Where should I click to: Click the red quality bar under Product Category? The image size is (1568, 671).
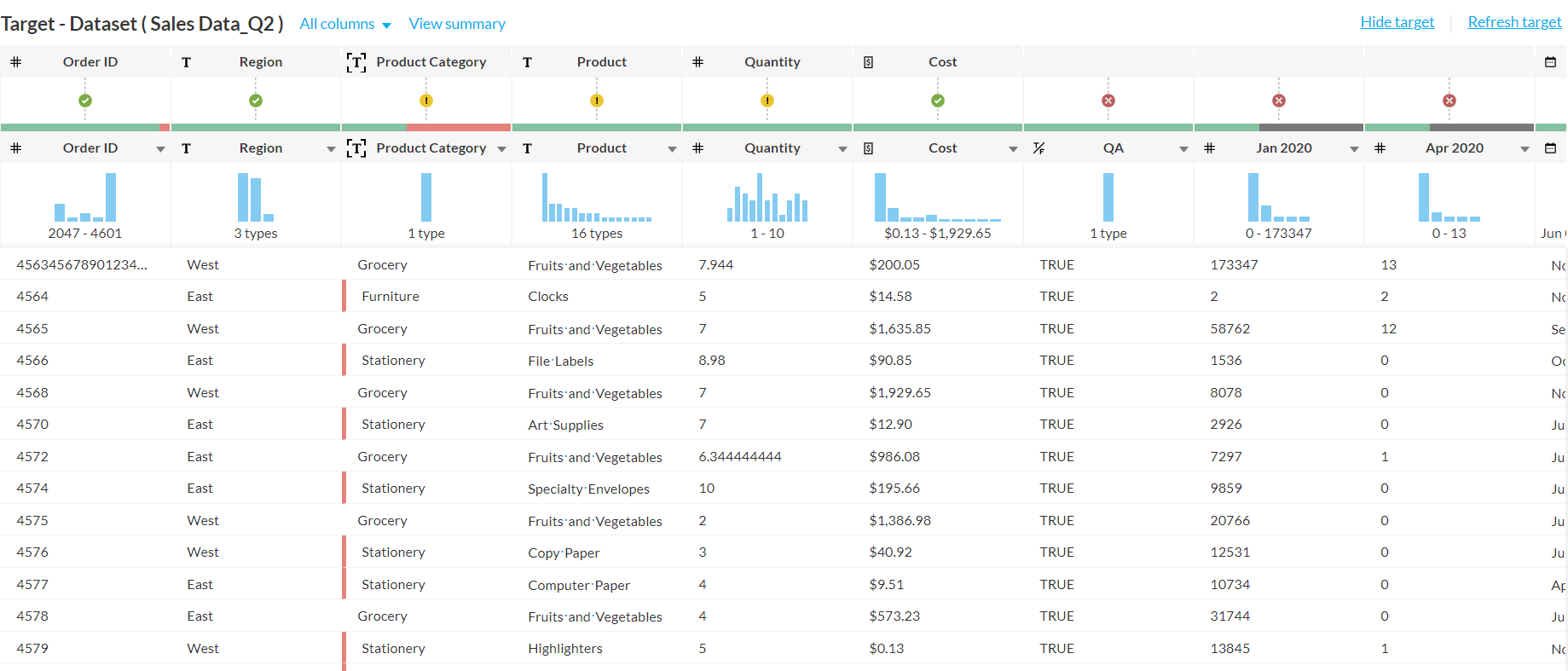[x=459, y=127]
